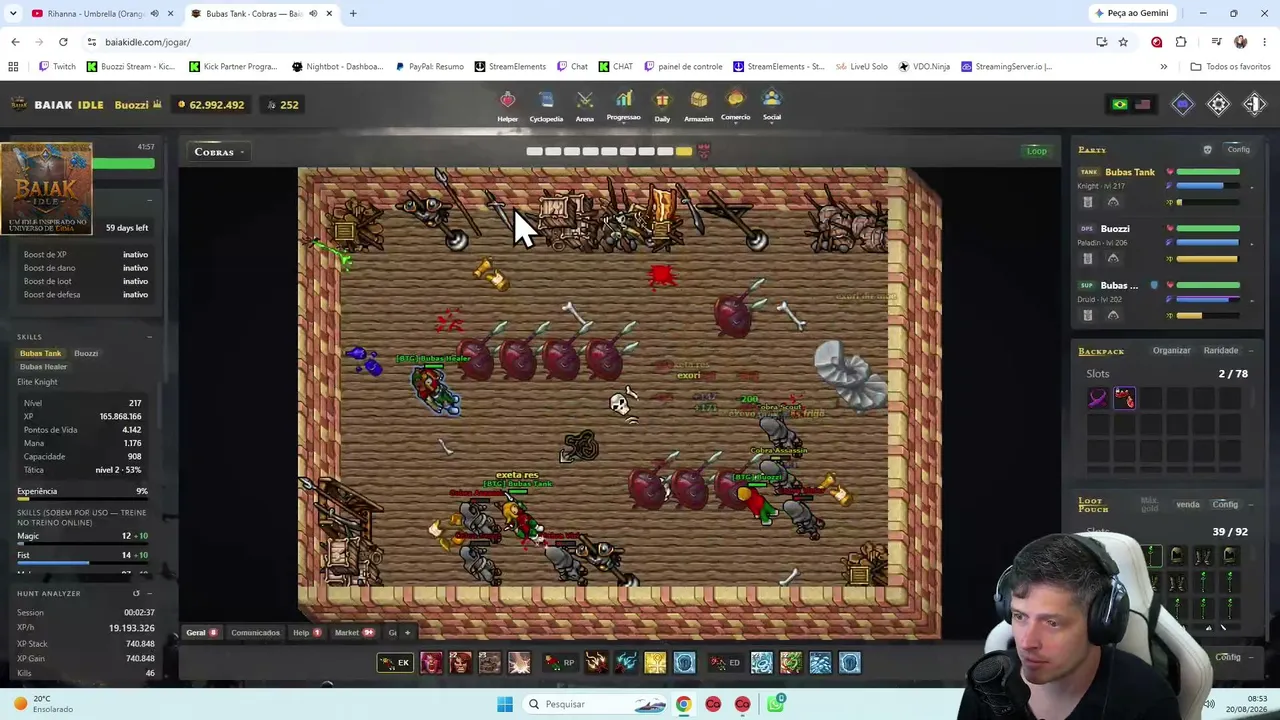The height and width of the screenshot is (720, 1280).
Task: Open the browser tab search dropdown
Action: coord(13,13)
